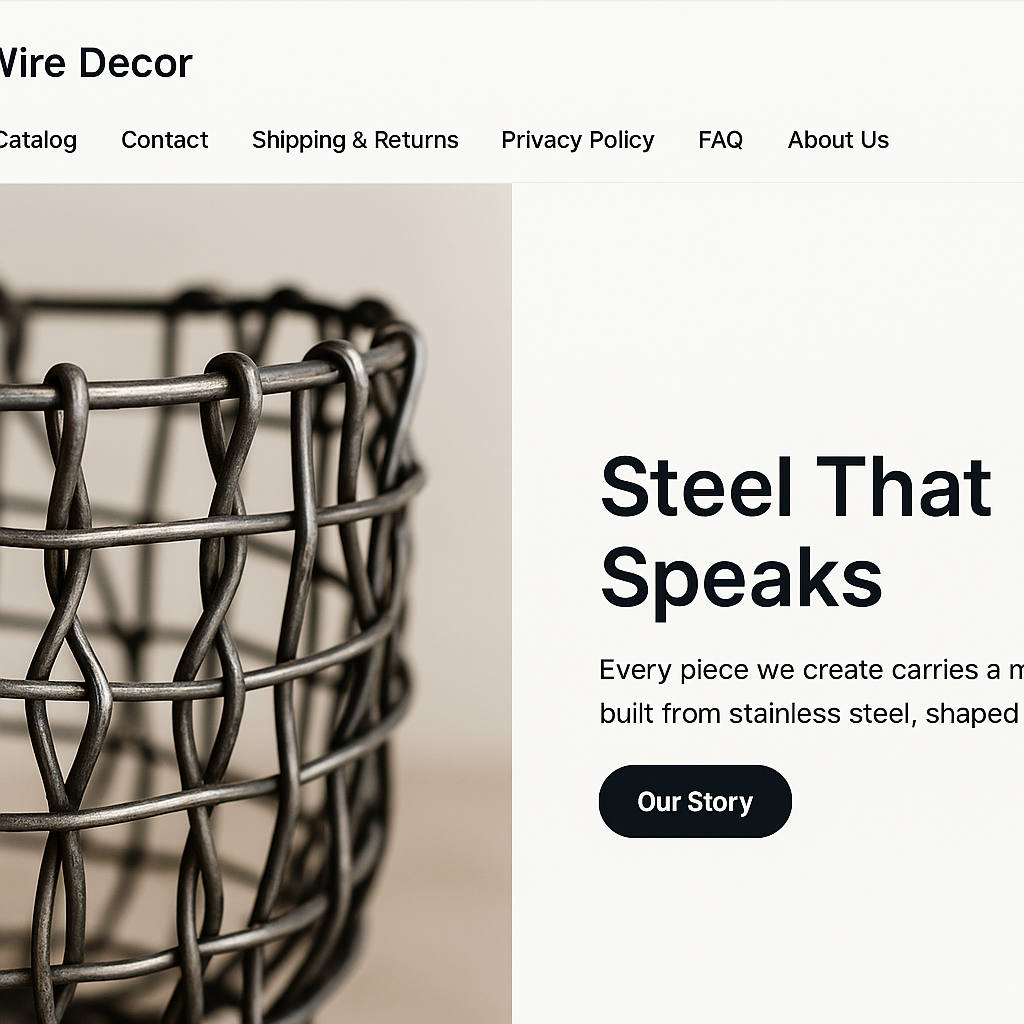1024x1024 pixels.
Task: Click the word "Shipping" in the top menu
Action: tap(298, 140)
